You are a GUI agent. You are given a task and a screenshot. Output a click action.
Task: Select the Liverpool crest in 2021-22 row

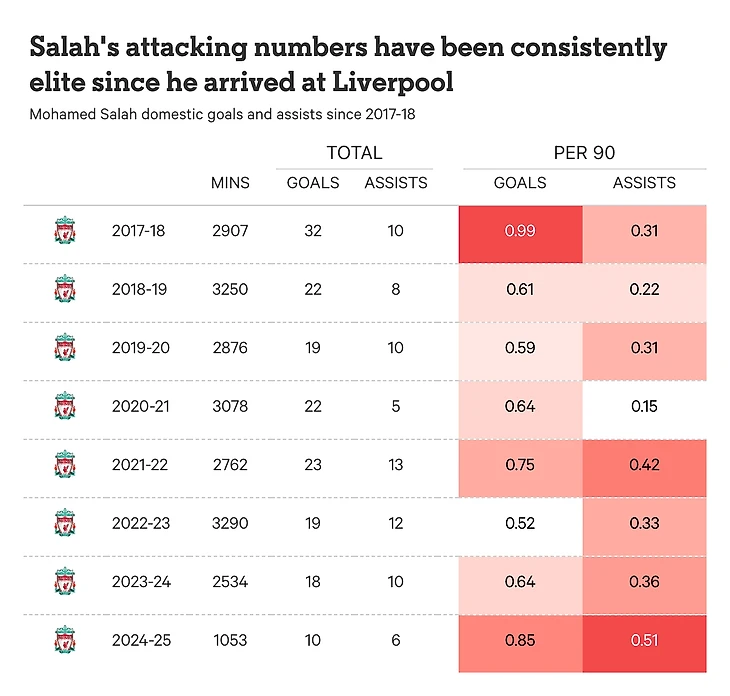[x=65, y=464]
